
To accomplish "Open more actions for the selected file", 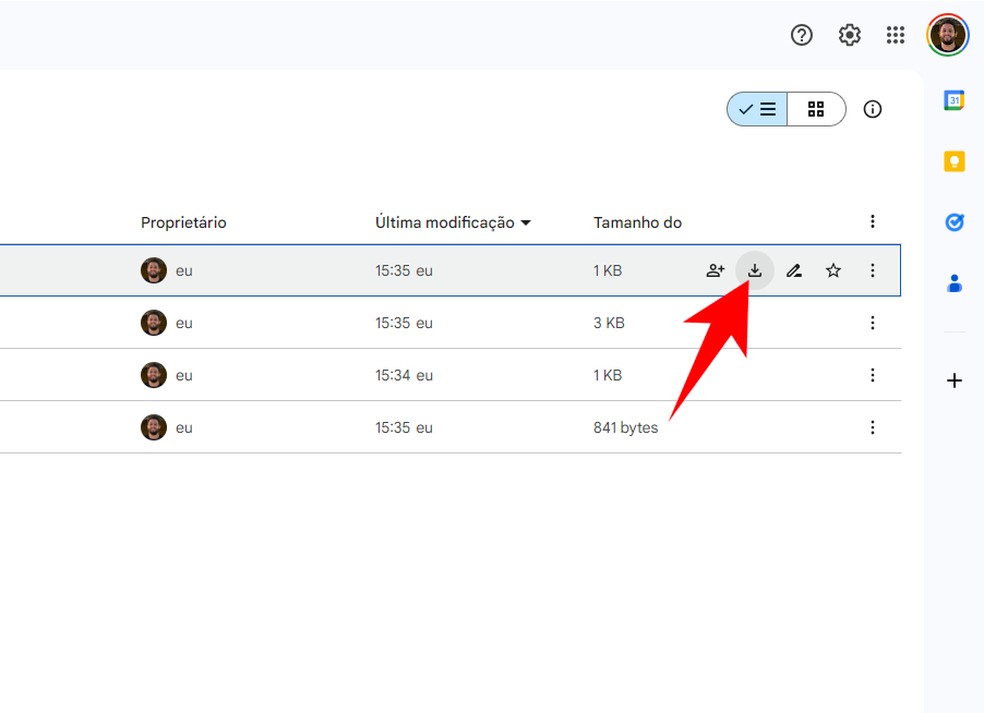I will (872, 270).
